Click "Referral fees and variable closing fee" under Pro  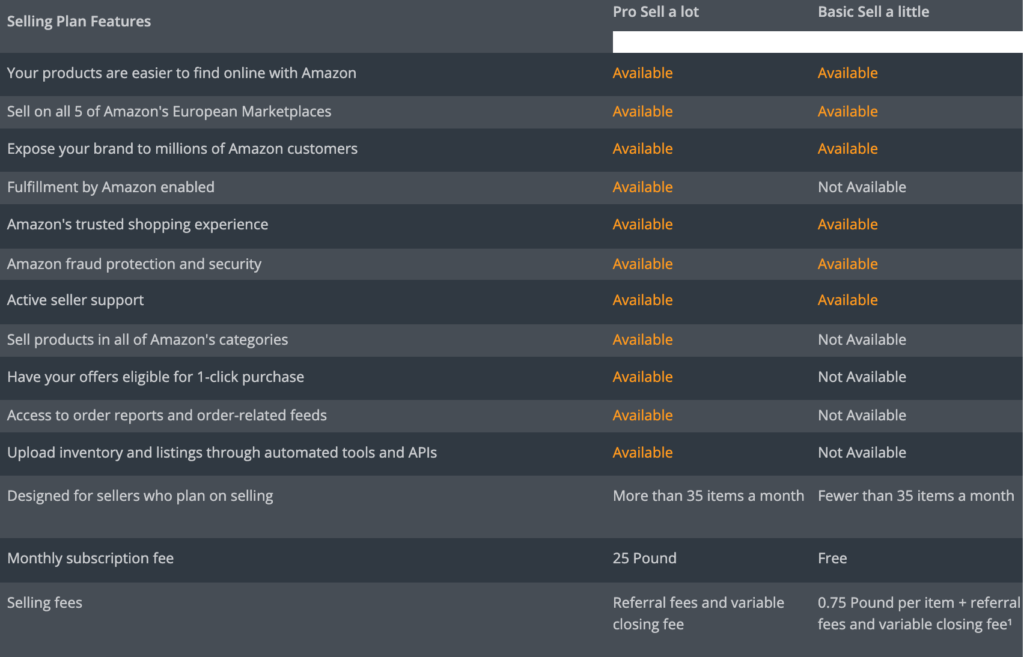[698, 613]
